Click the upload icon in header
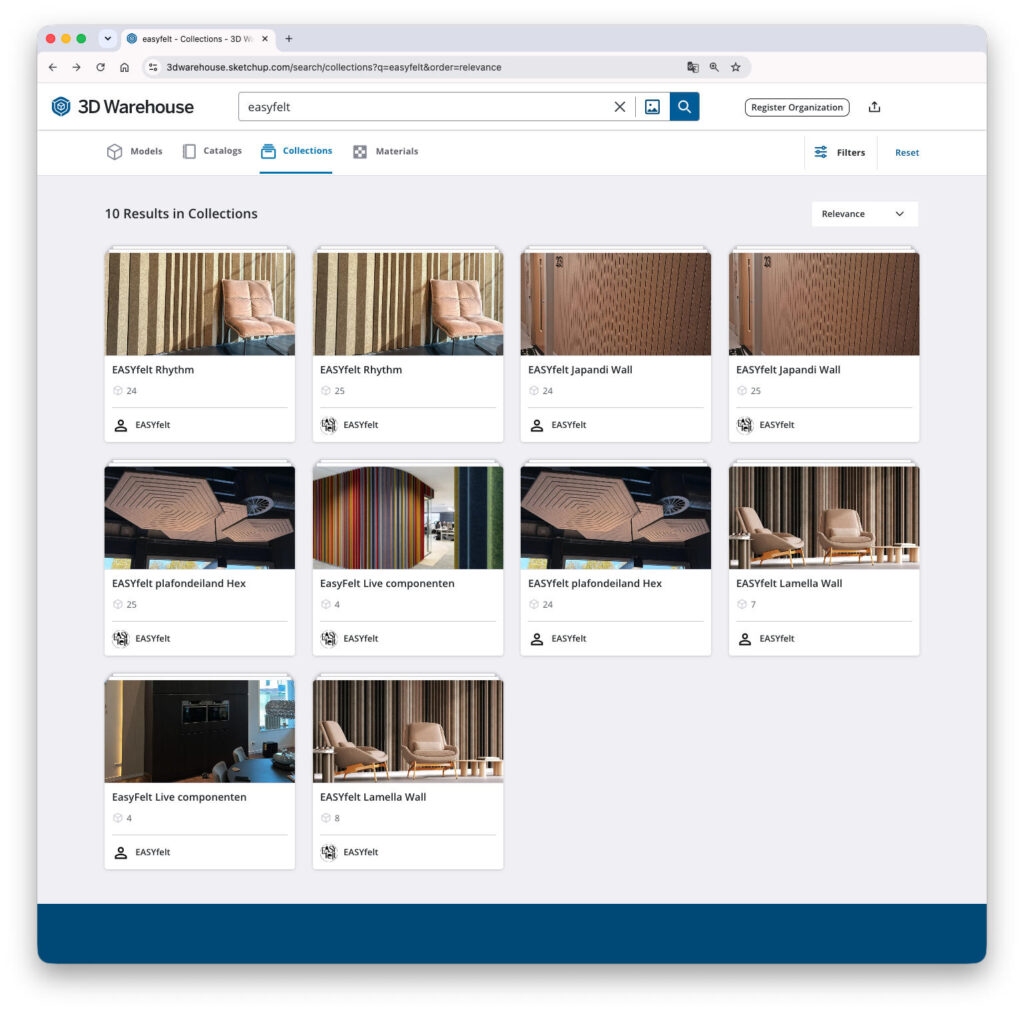1024x1013 pixels. [x=874, y=107]
